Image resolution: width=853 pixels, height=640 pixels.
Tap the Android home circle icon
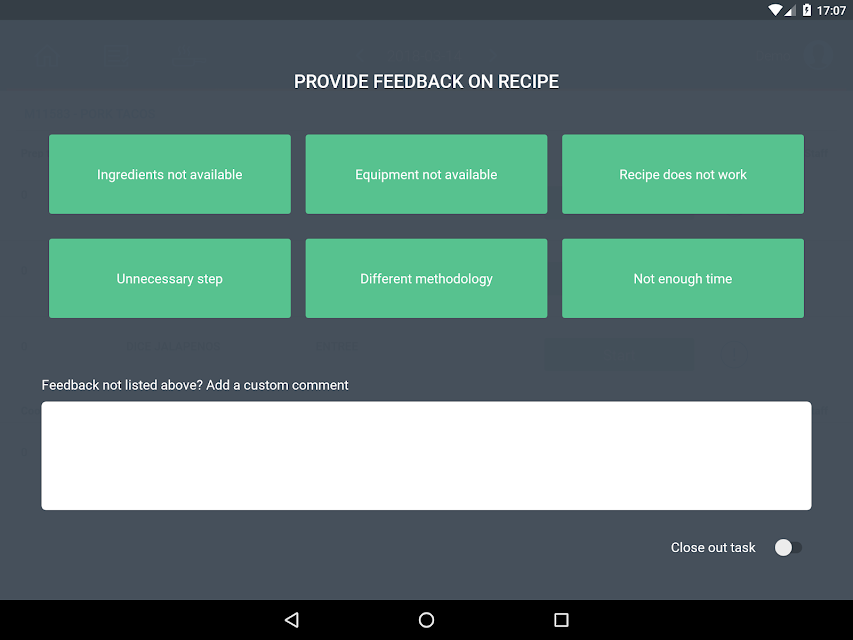click(x=426, y=620)
